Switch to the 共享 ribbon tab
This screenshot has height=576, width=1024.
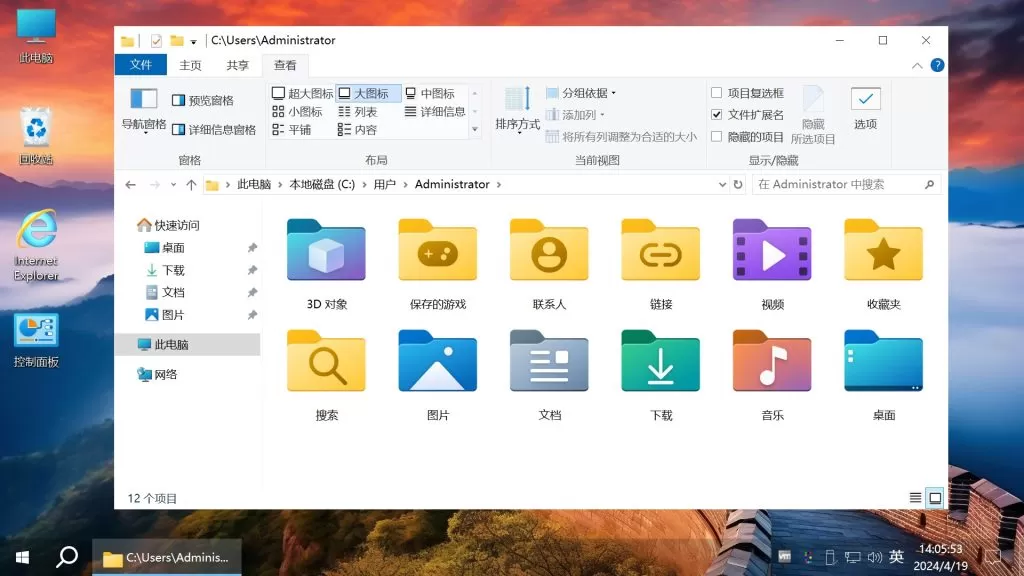tap(237, 64)
